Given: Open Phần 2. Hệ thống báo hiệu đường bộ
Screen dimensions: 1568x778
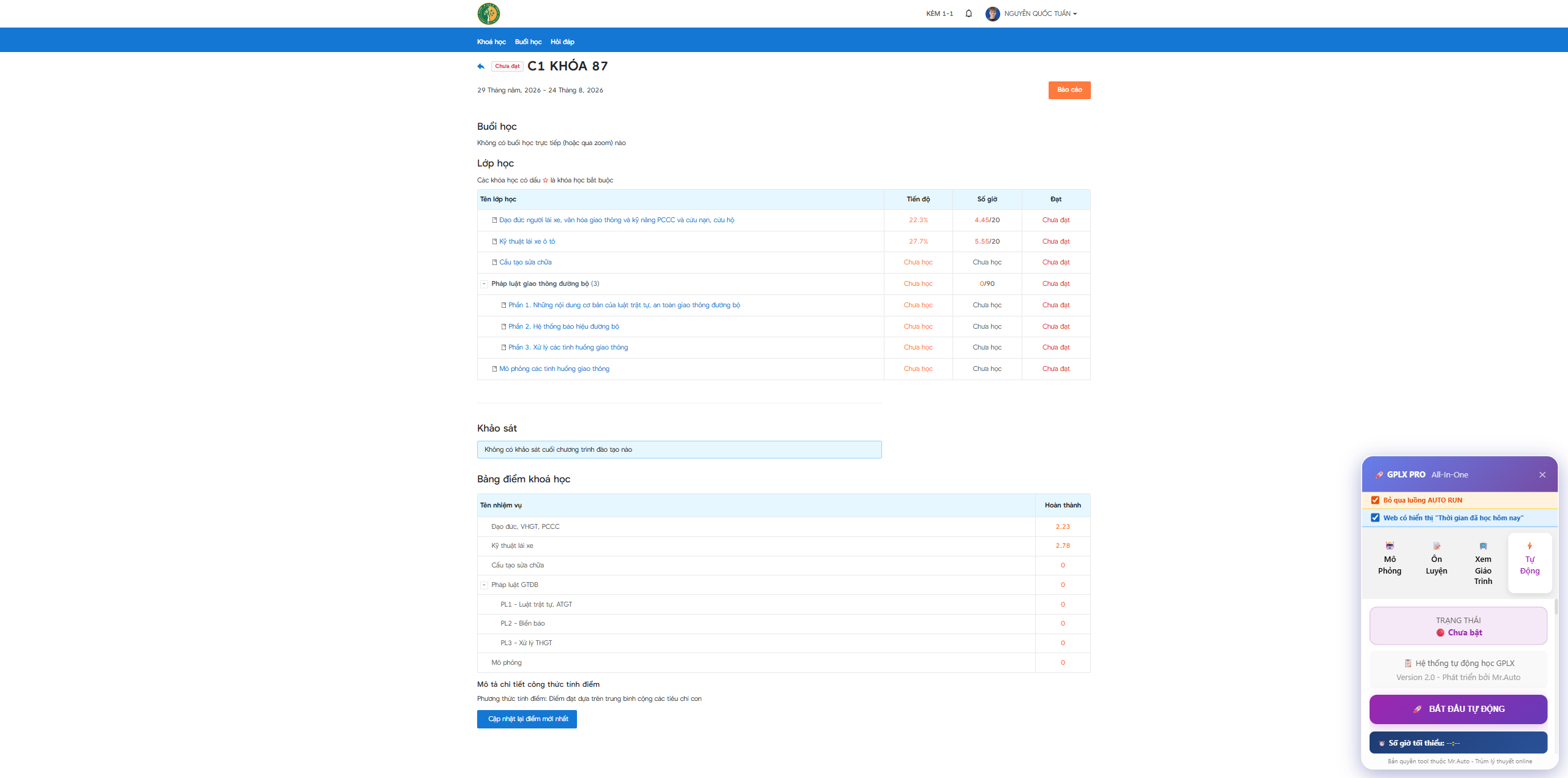Looking at the screenshot, I should 563,327.
